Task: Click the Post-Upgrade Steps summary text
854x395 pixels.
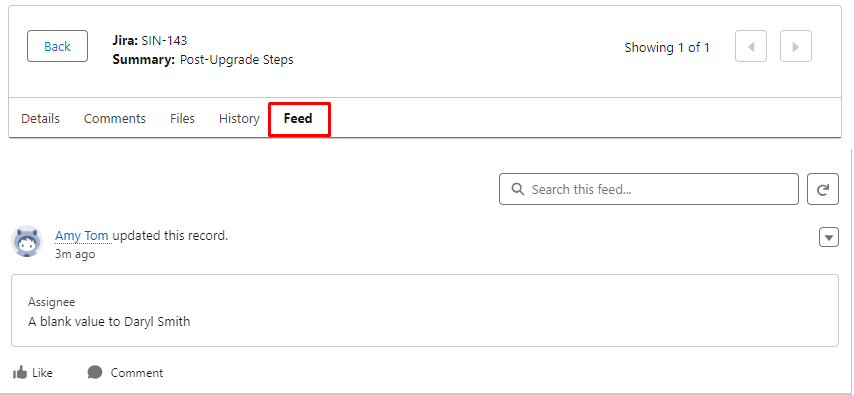Action: click(x=237, y=59)
